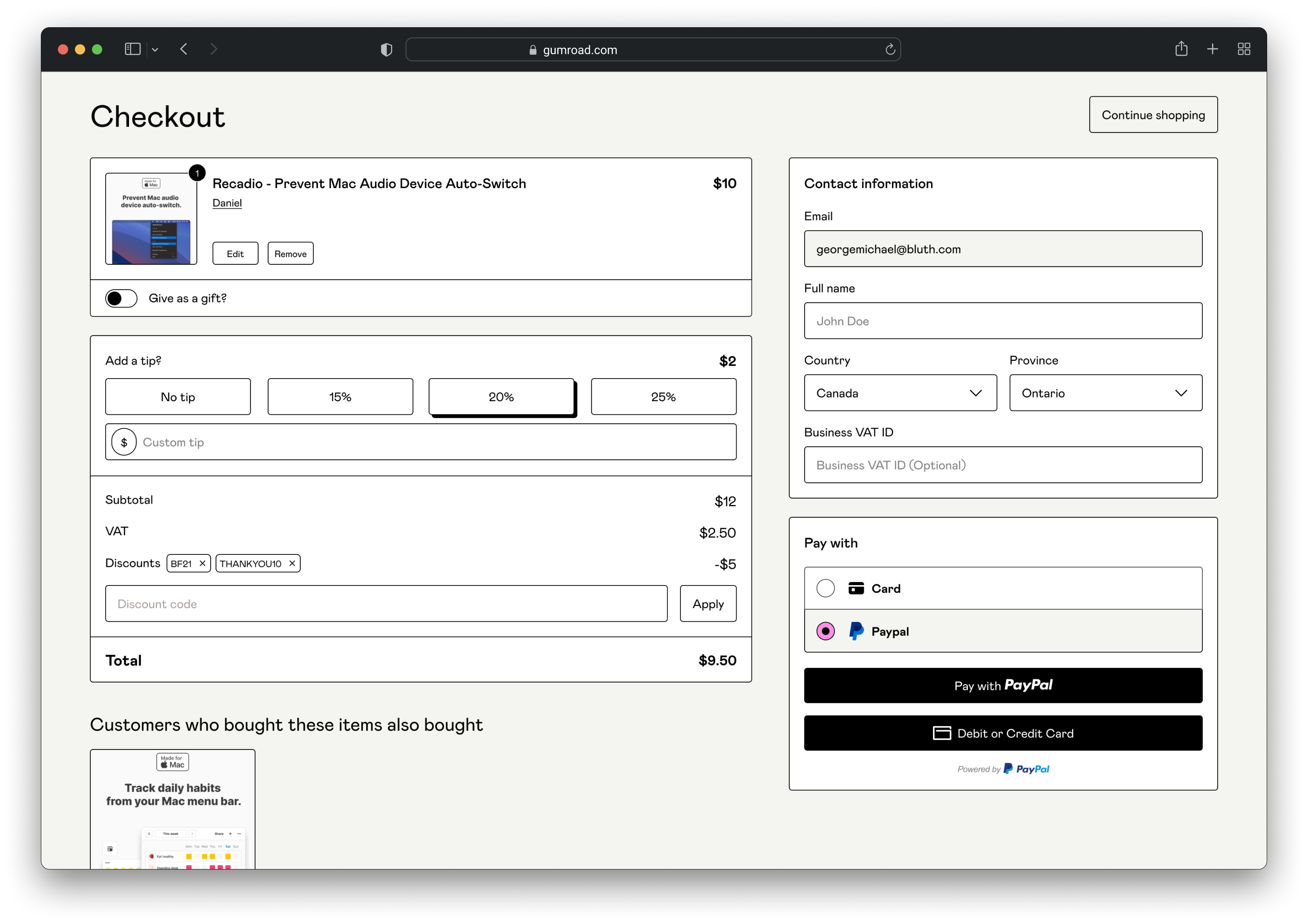The width and height of the screenshot is (1308, 924).
Task: Open sidebar options chevron in toolbar
Action: point(155,50)
